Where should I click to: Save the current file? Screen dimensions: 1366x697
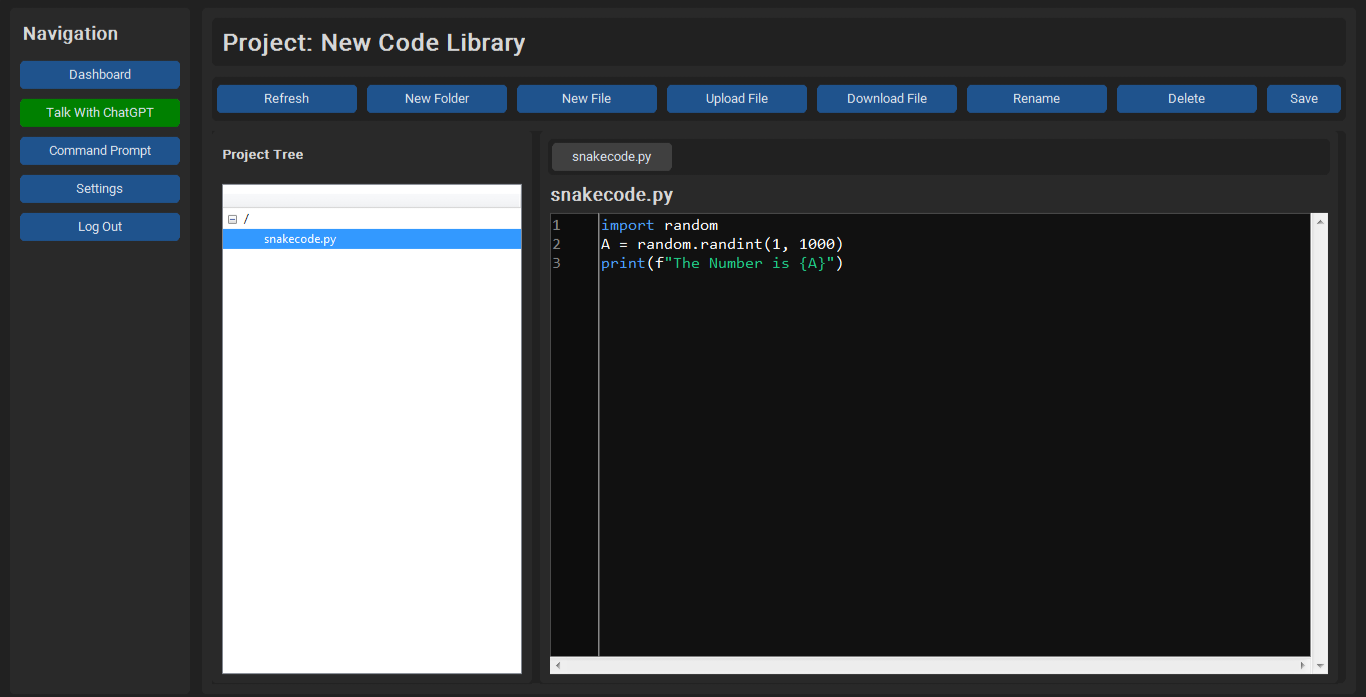pyautogui.click(x=1303, y=99)
